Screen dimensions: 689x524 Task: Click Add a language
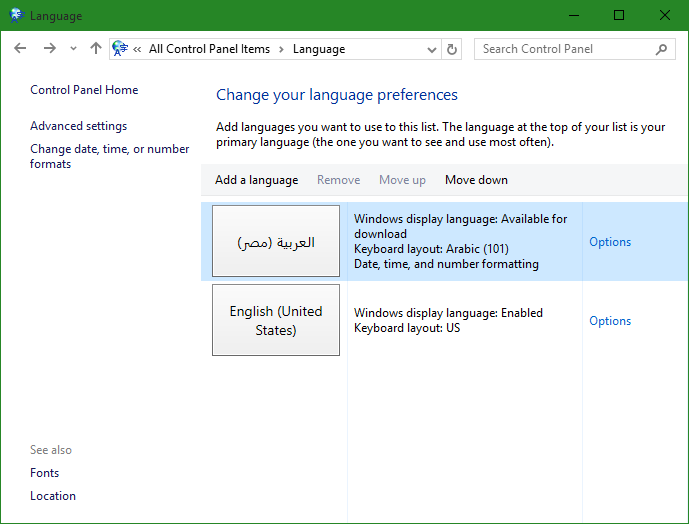tap(257, 180)
